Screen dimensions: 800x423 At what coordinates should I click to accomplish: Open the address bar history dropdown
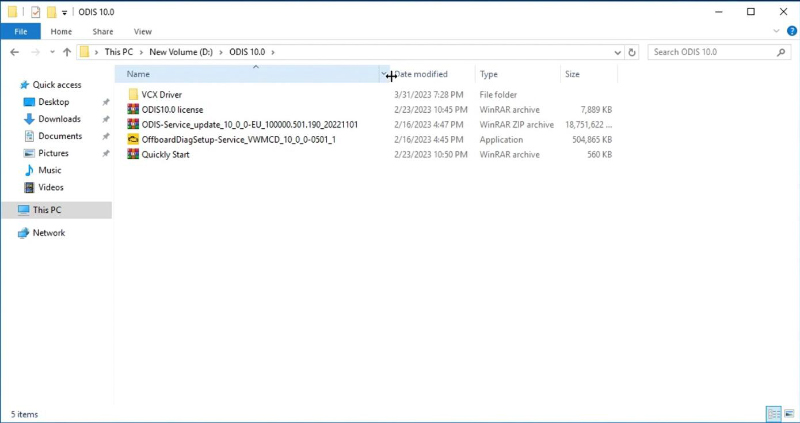pyautogui.click(x=617, y=52)
